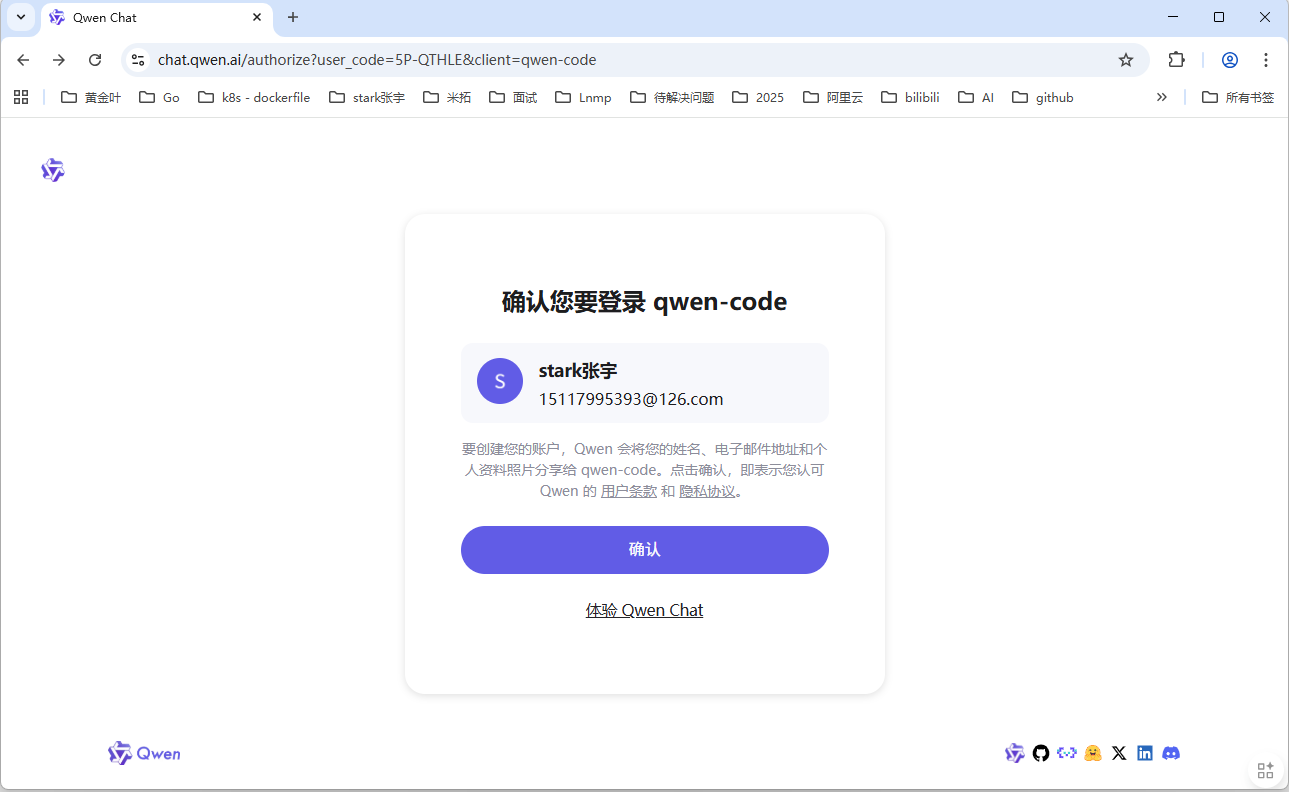Viewport: 1289px width, 792px height.
Task: Open the github bookmark folder
Action: pos(1043,97)
